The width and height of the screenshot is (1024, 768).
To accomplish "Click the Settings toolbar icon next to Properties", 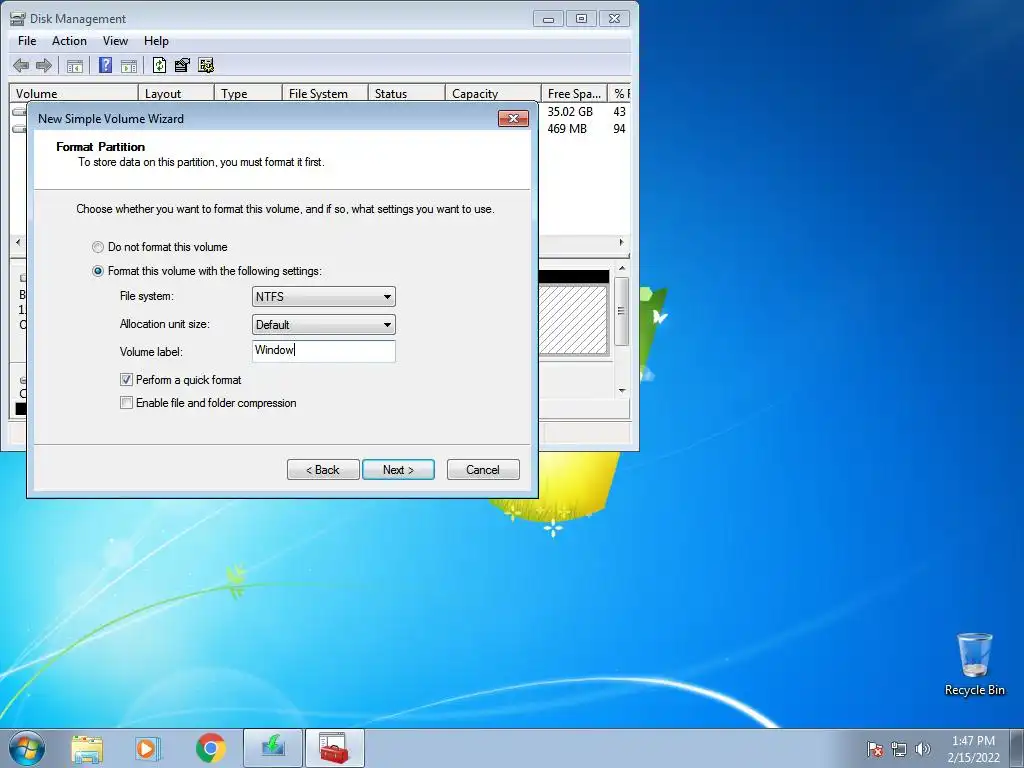I will [206, 65].
